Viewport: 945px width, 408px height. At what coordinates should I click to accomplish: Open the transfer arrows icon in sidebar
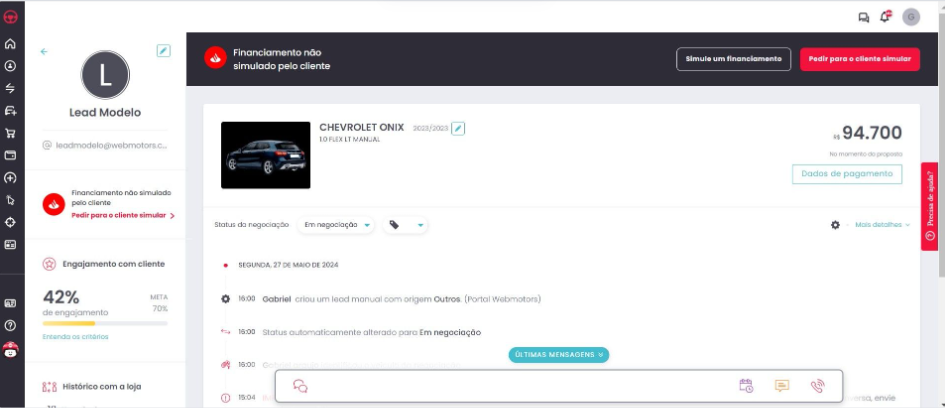click(10, 89)
